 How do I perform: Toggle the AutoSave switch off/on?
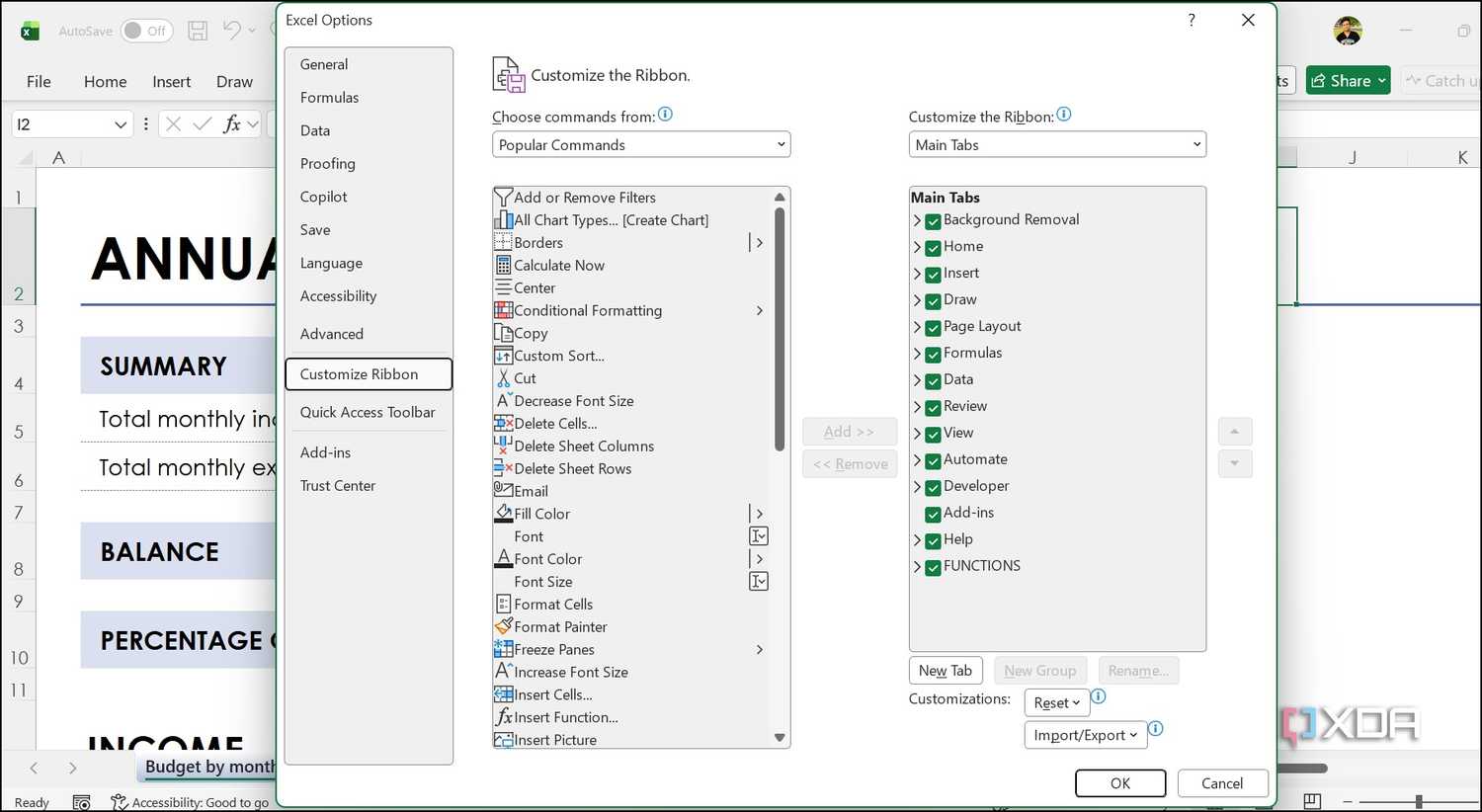coord(146,31)
